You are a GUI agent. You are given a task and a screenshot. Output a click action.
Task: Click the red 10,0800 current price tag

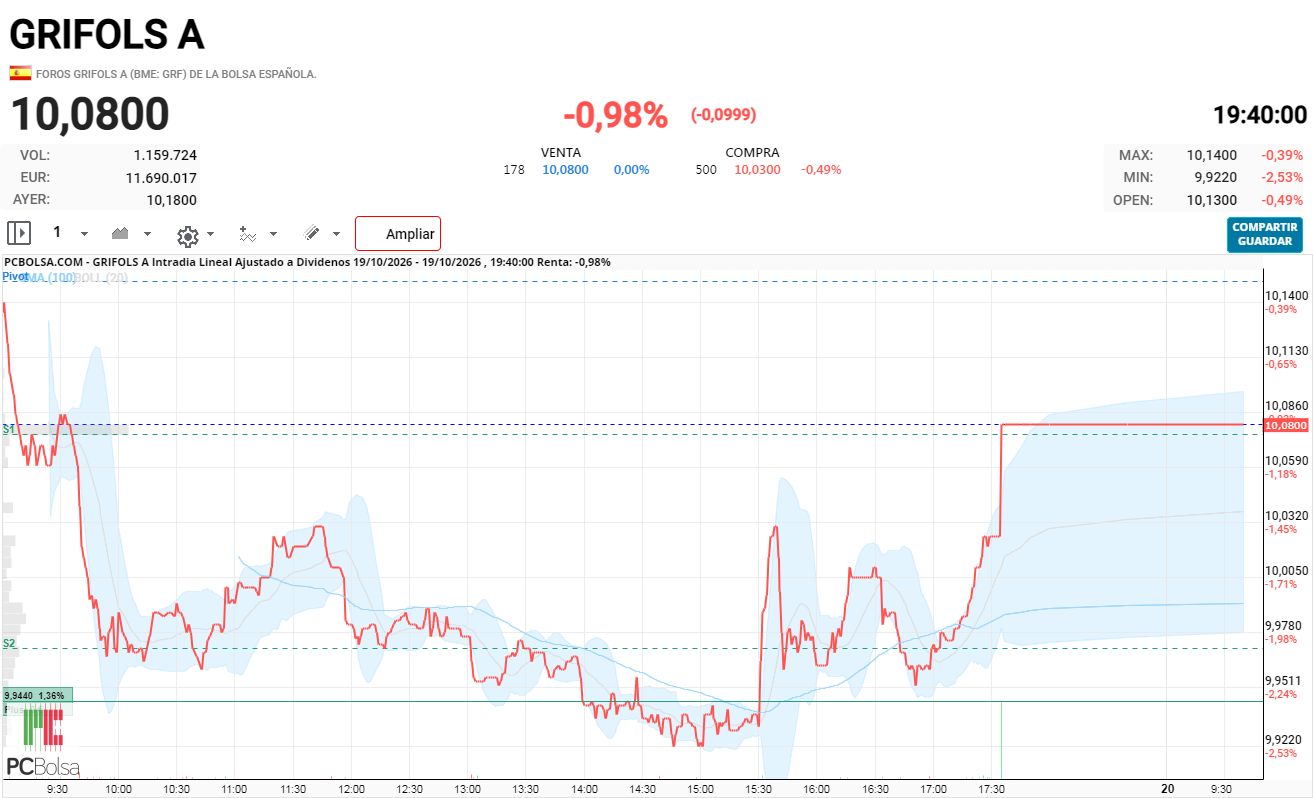point(1286,426)
